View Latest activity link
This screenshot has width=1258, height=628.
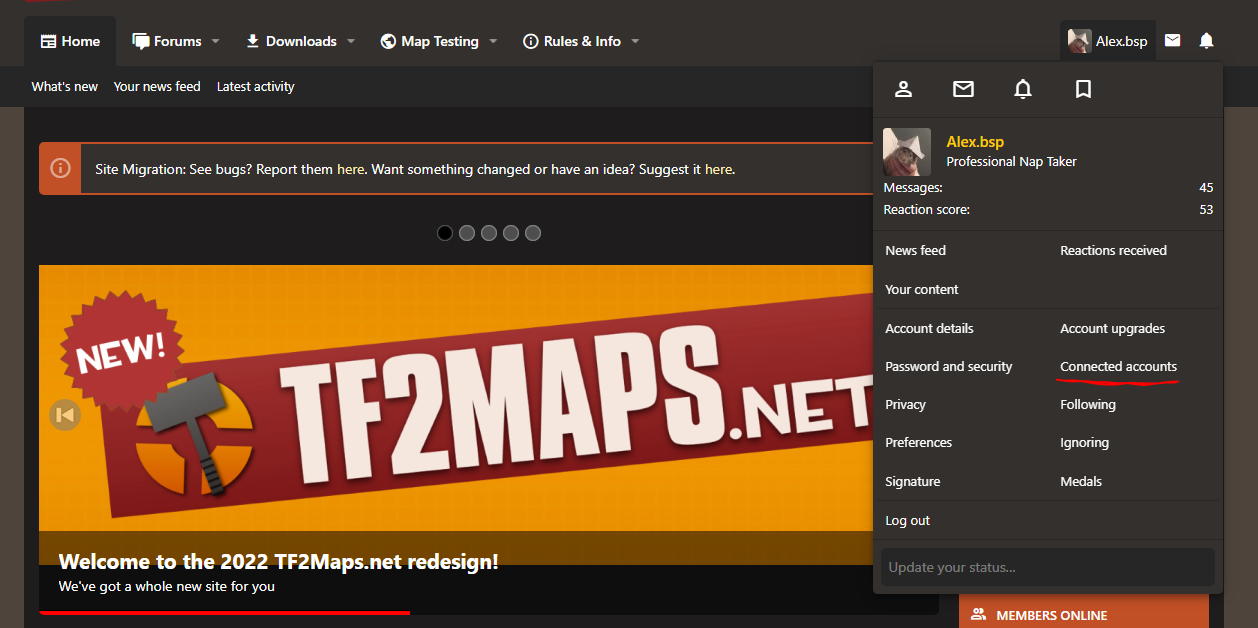click(256, 87)
